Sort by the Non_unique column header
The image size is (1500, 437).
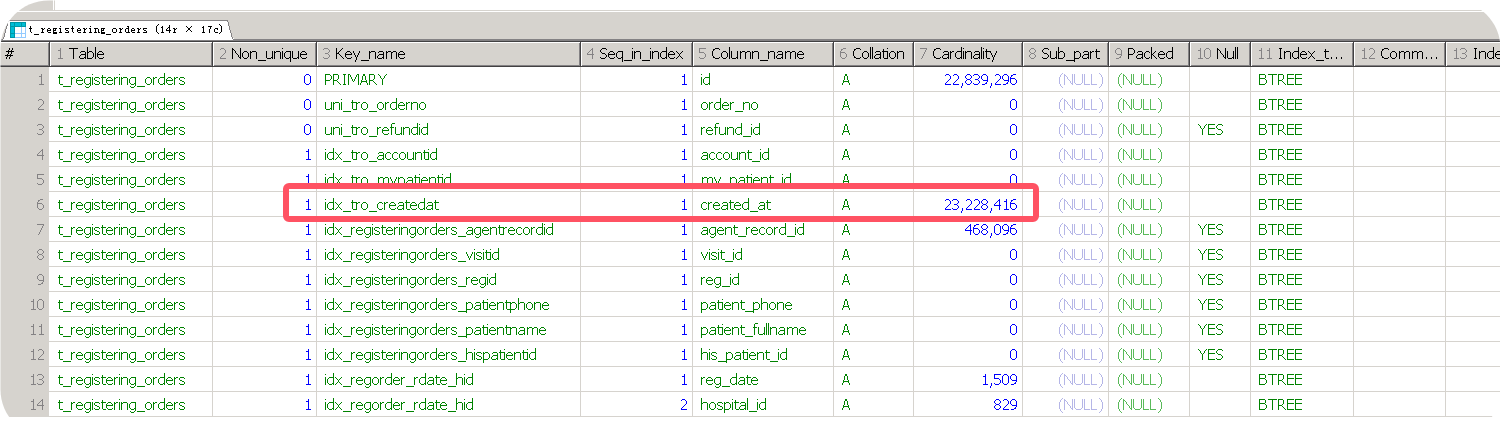[264, 54]
